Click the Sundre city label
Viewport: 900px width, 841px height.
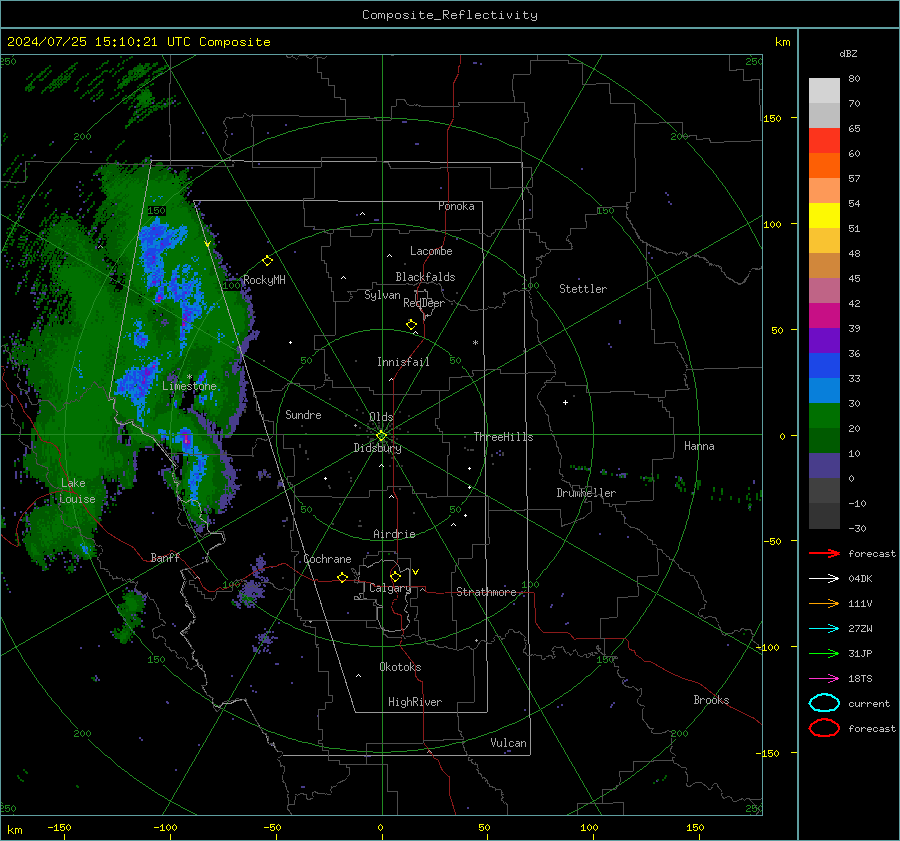(x=303, y=414)
